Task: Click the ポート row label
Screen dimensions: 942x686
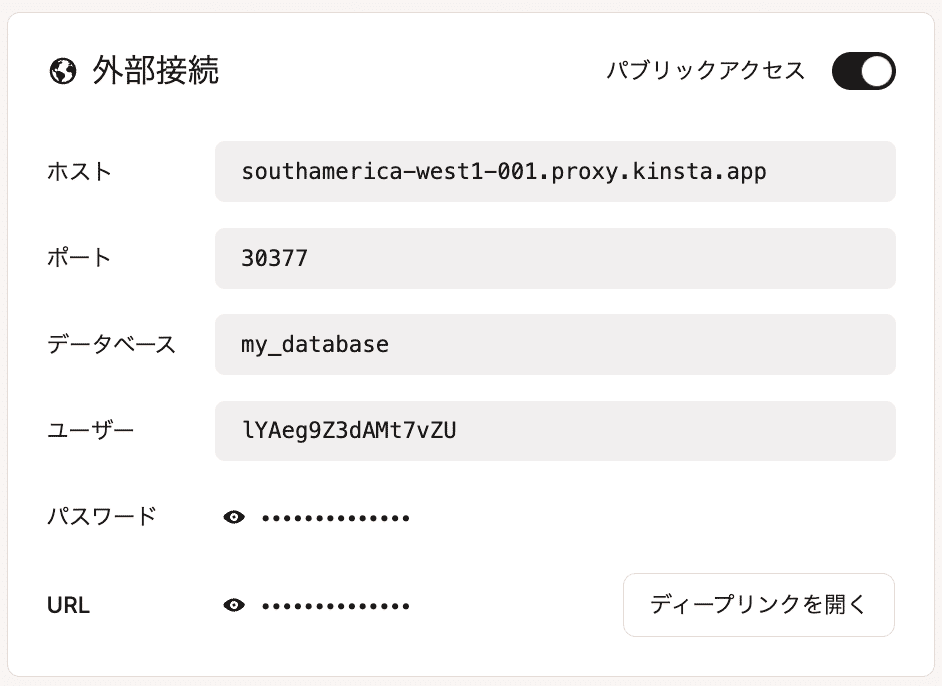Action: 80,258
